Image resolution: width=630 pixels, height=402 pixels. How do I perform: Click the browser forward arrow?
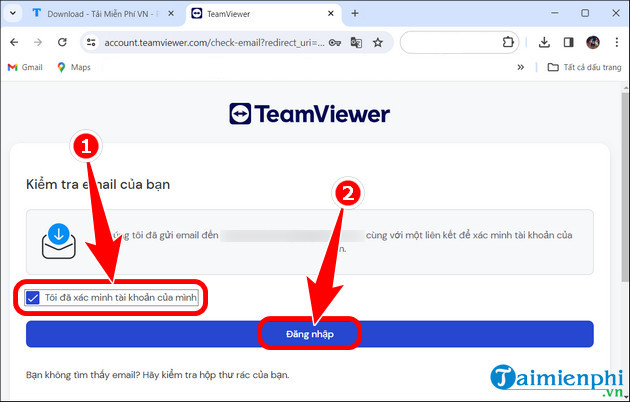coord(38,42)
